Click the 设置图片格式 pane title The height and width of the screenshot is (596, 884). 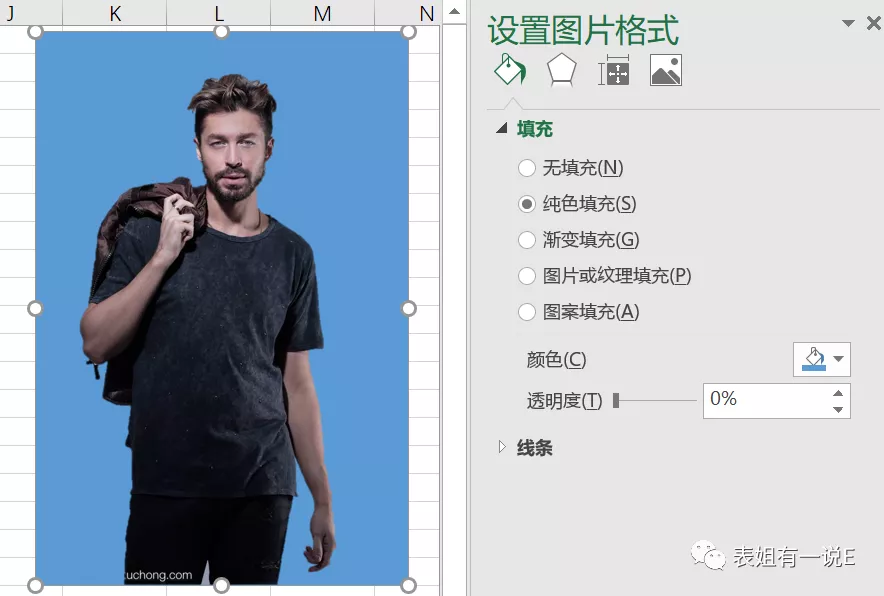pos(583,30)
